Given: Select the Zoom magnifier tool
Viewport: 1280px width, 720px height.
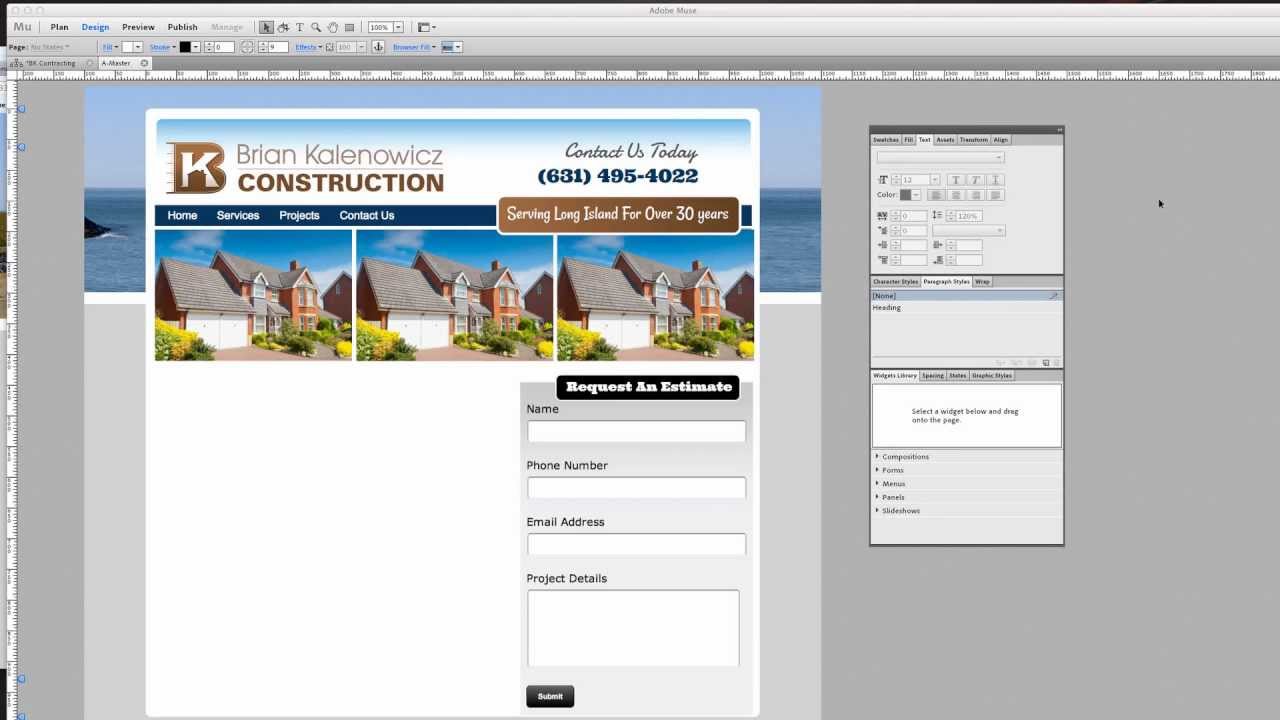Looking at the screenshot, I should click(316, 27).
